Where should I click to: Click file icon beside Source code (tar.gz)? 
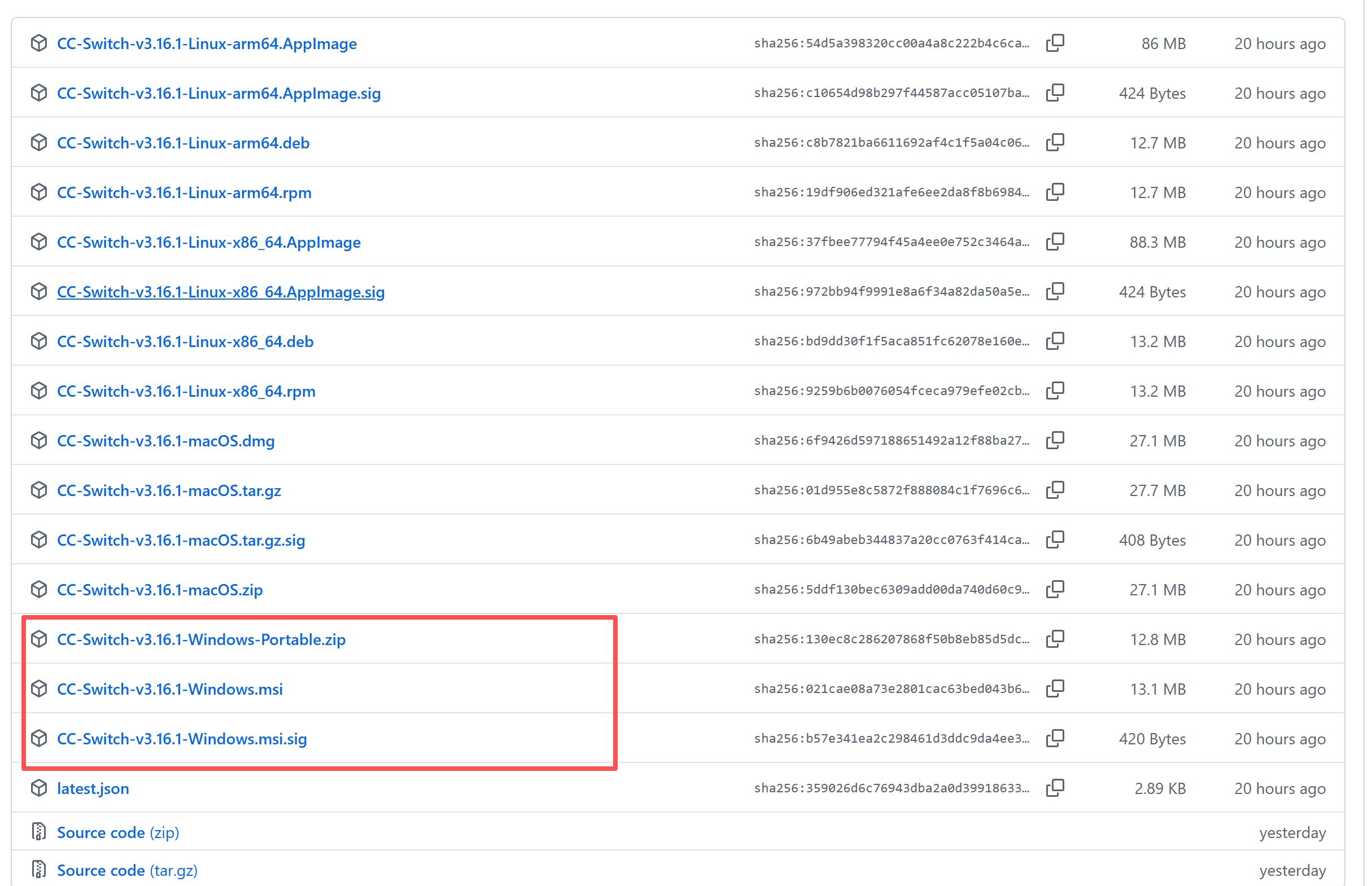(x=38, y=870)
